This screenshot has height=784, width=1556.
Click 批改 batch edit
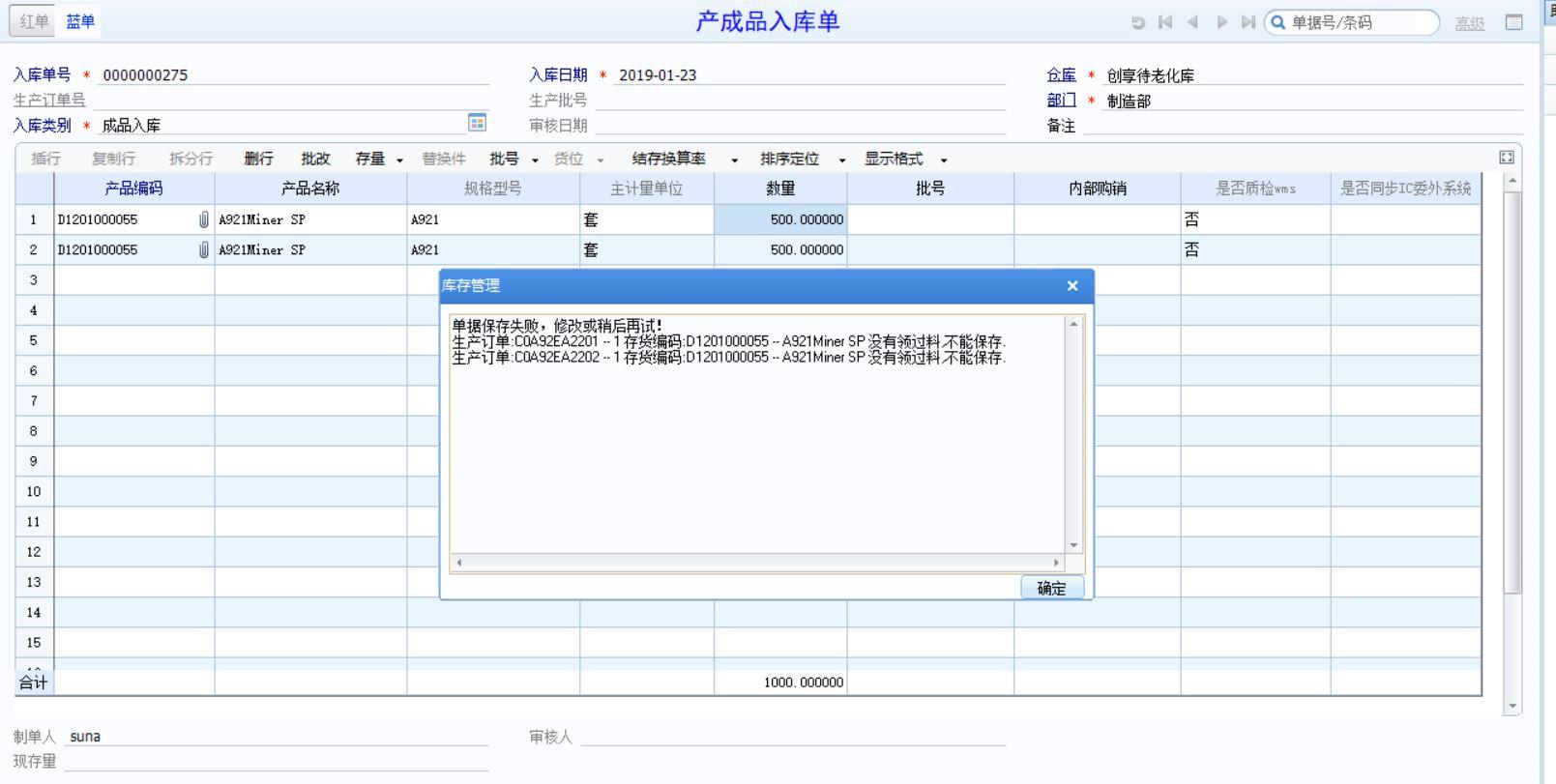pyautogui.click(x=315, y=159)
